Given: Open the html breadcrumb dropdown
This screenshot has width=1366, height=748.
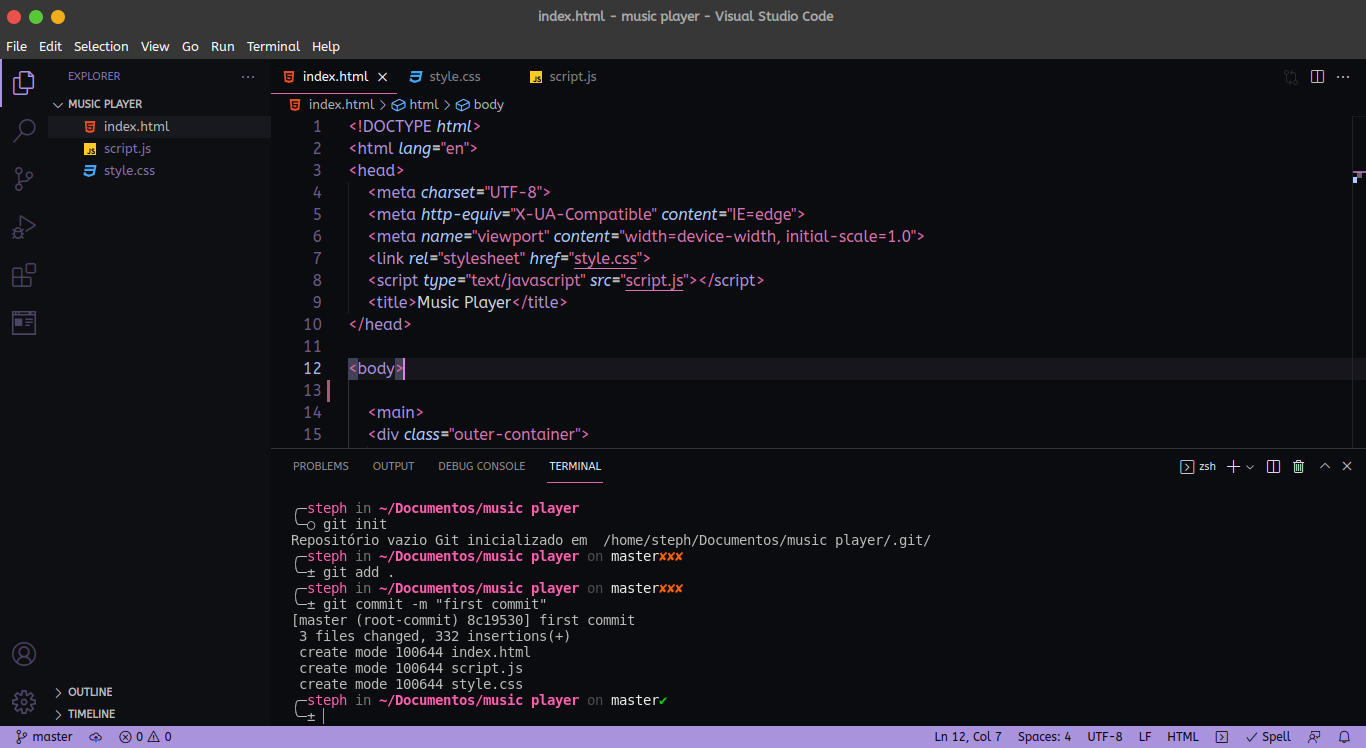Looking at the screenshot, I should coord(415,104).
